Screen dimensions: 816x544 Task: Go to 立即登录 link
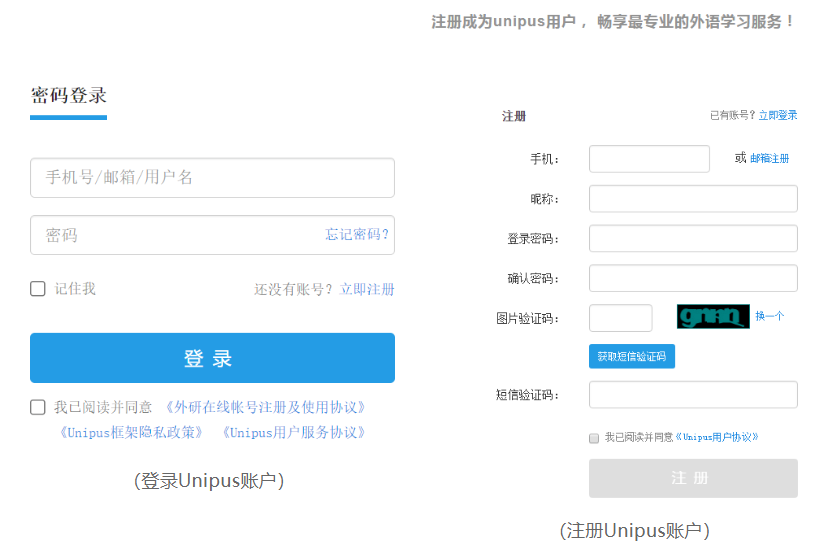[777, 116]
